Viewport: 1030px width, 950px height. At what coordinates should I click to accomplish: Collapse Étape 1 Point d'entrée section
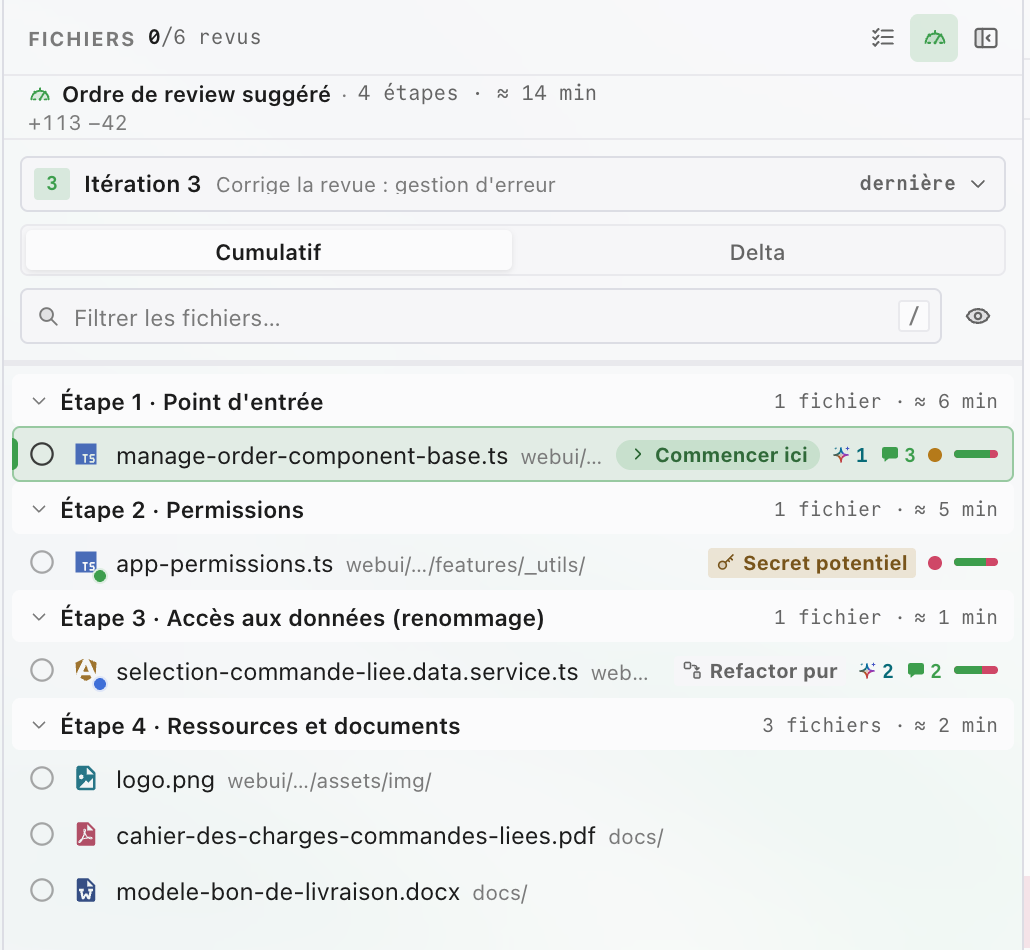coord(39,401)
